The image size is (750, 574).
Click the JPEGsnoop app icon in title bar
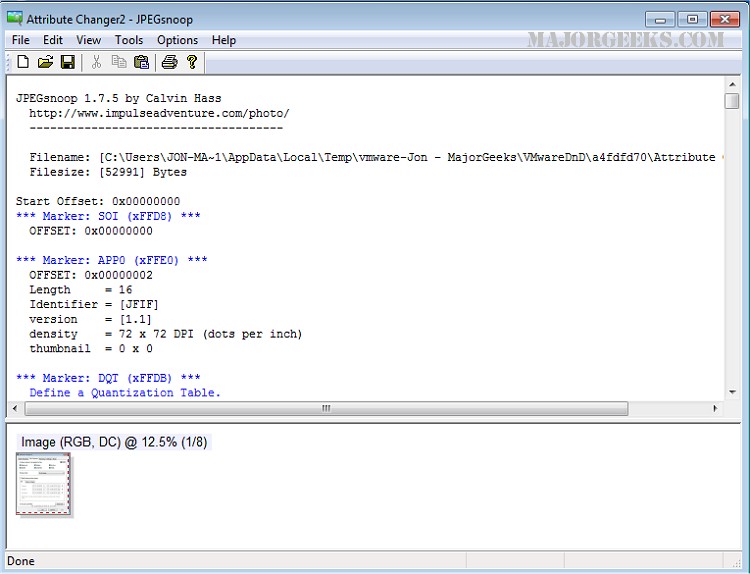[14, 19]
